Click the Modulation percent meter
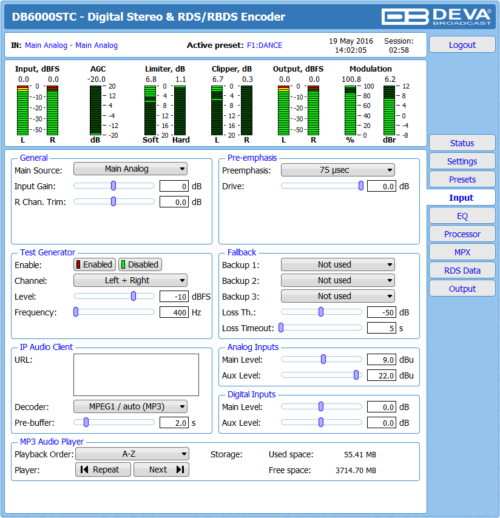The image size is (500, 518). click(x=350, y=110)
